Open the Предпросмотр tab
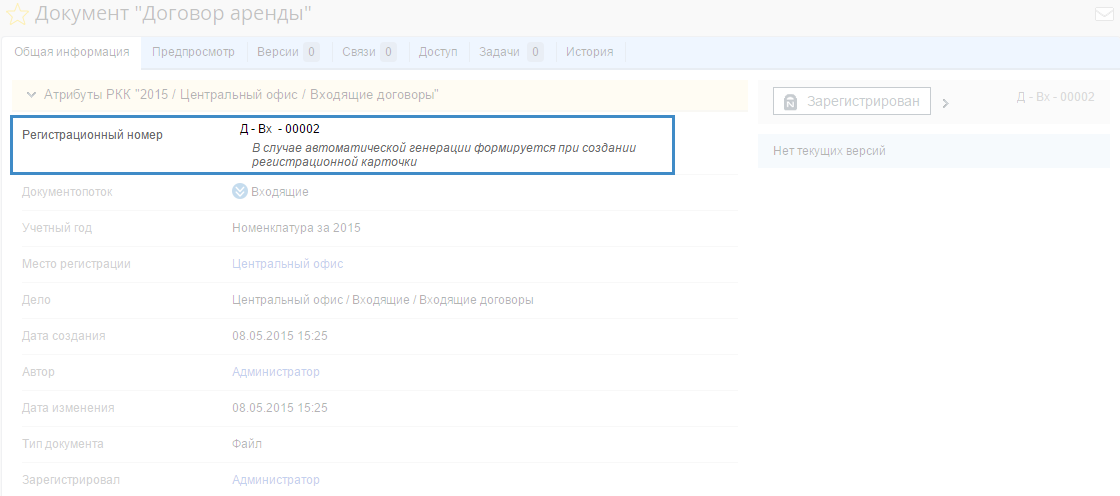This screenshot has width=1120, height=496. coord(193,52)
